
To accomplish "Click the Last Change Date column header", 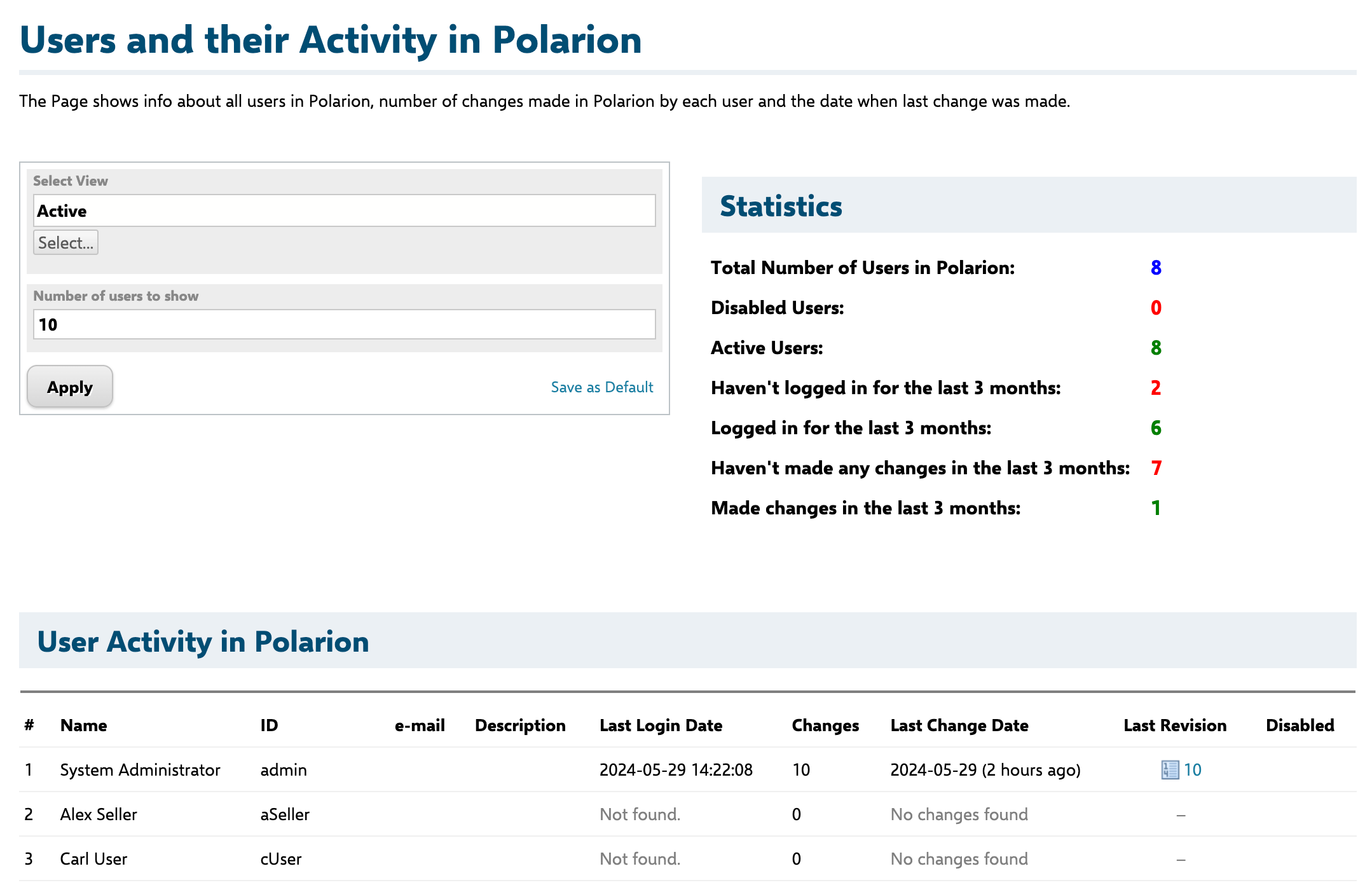I will click(x=959, y=725).
